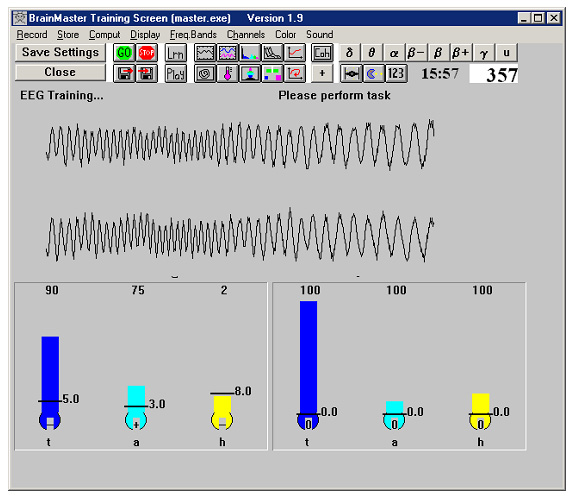Click the cyan bulb with plus sign

[x=136, y=422]
